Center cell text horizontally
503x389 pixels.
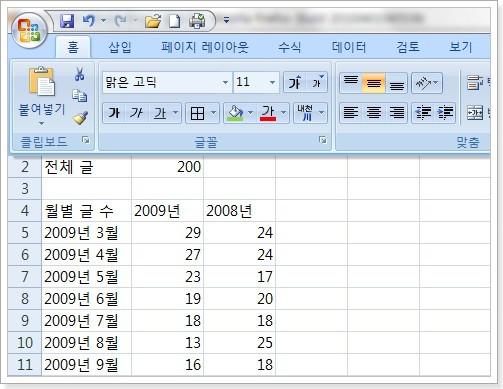[373, 113]
